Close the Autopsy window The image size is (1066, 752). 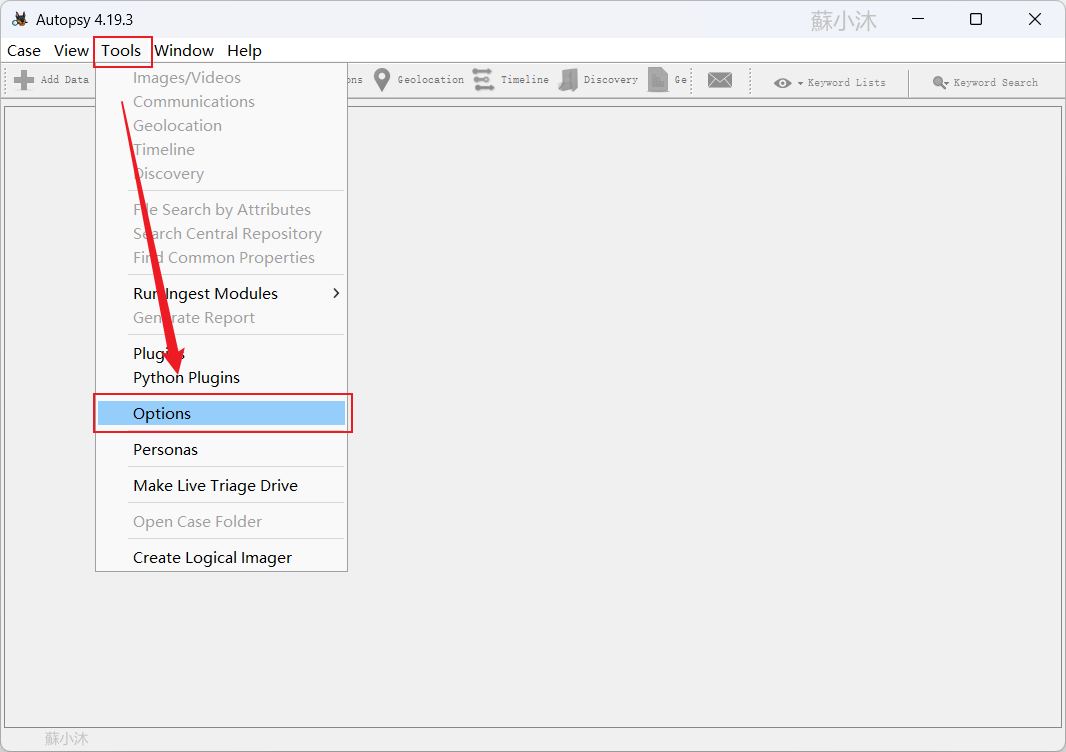pos(1035,19)
